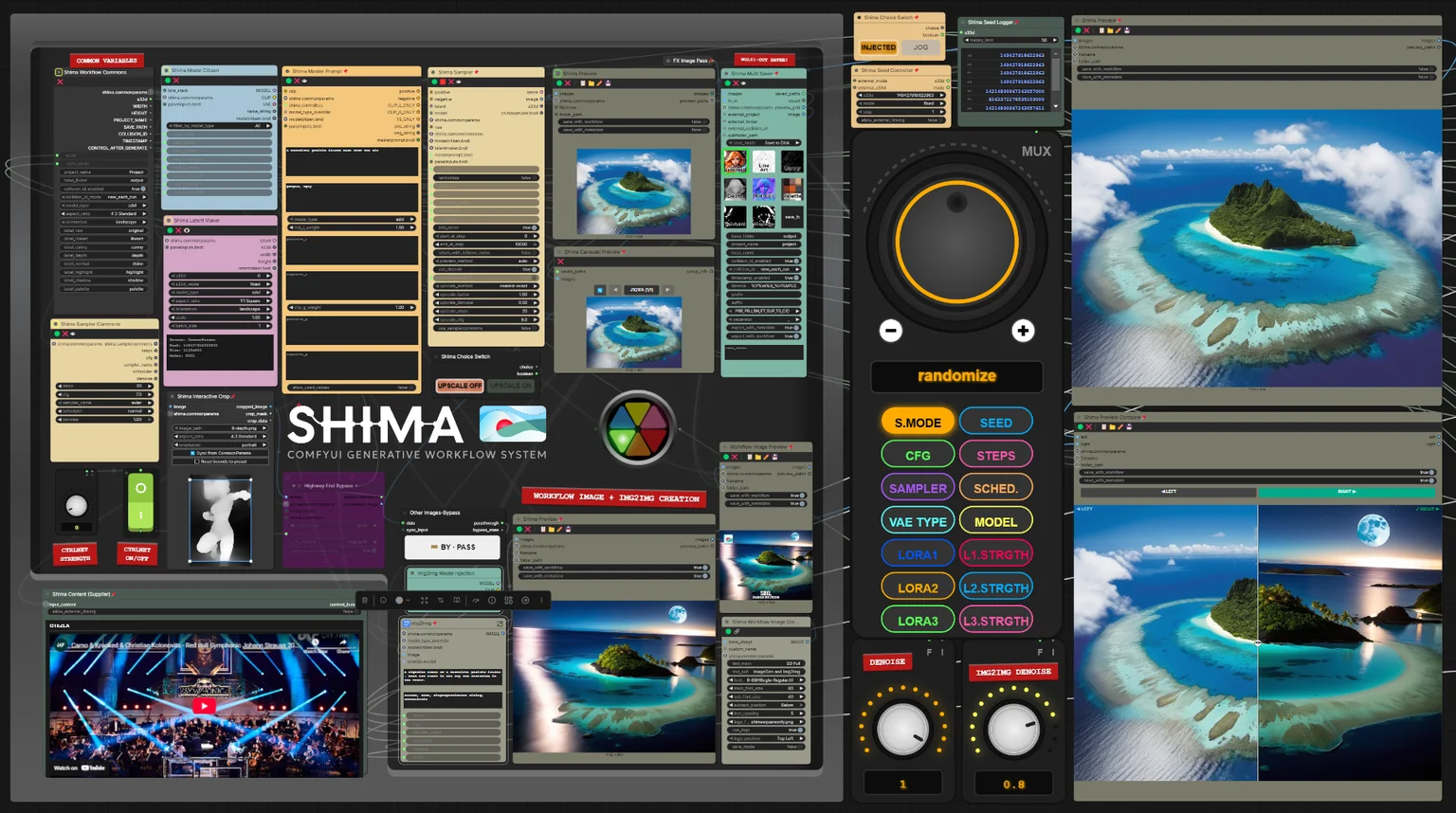Click the open-book icon in the floating toolbar

pos(457,600)
